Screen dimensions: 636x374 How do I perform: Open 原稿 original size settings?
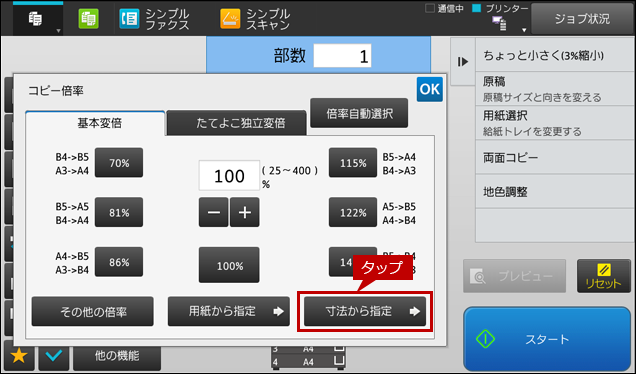point(554,89)
